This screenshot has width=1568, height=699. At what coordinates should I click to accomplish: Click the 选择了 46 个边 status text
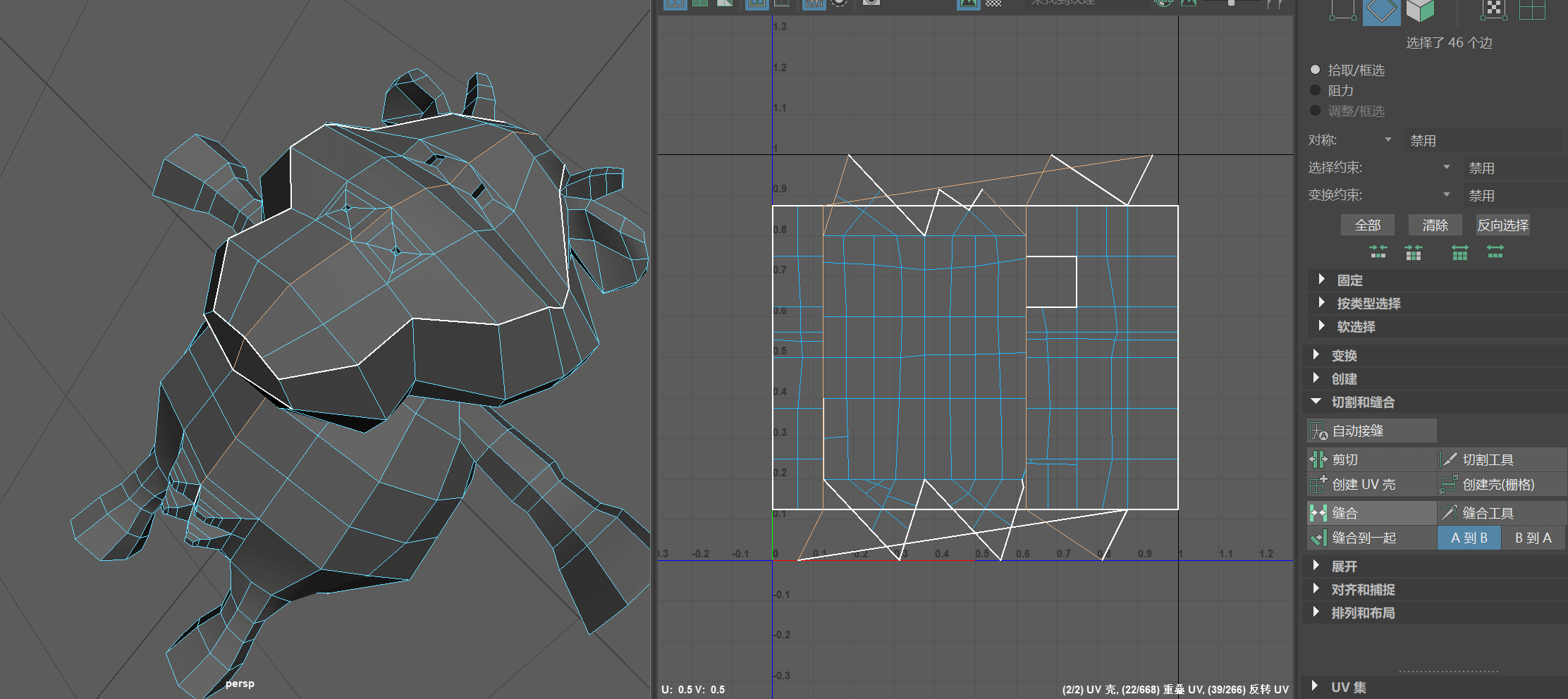[x=1449, y=43]
